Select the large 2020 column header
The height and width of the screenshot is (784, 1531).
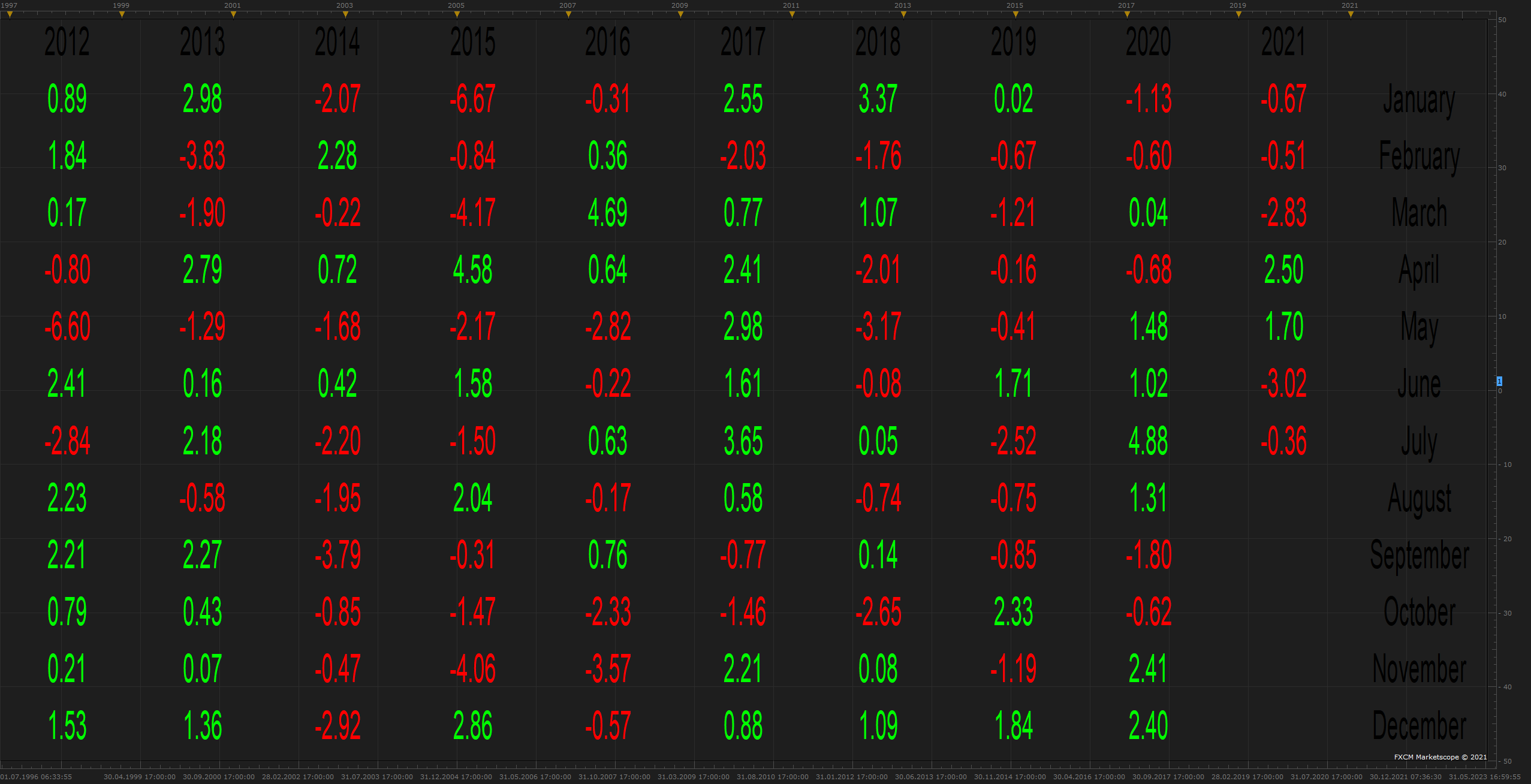click(x=1149, y=42)
